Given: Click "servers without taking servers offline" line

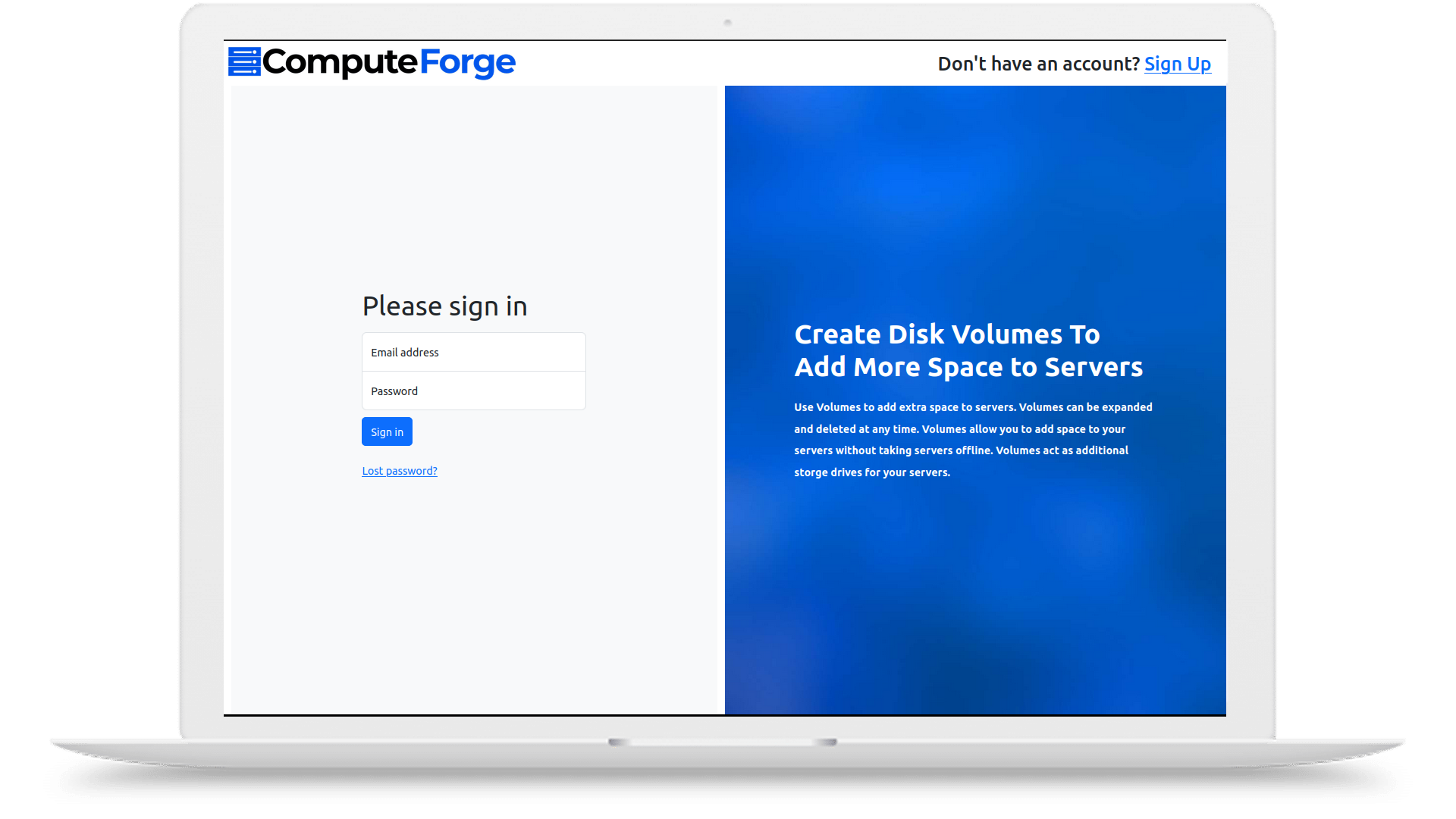Looking at the screenshot, I should point(893,450).
